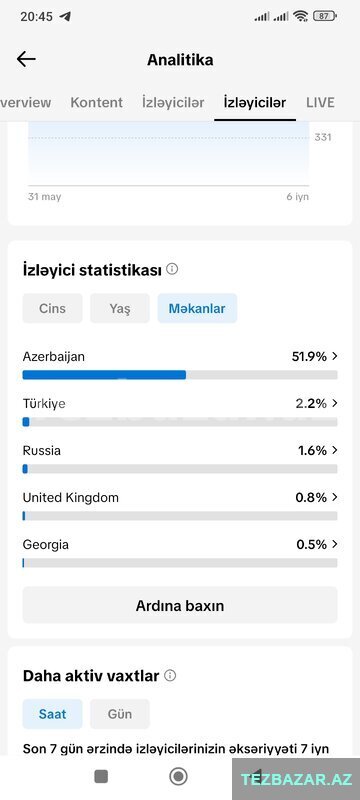Select the Saat button
The height and width of the screenshot is (800, 360).
tap(53, 714)
